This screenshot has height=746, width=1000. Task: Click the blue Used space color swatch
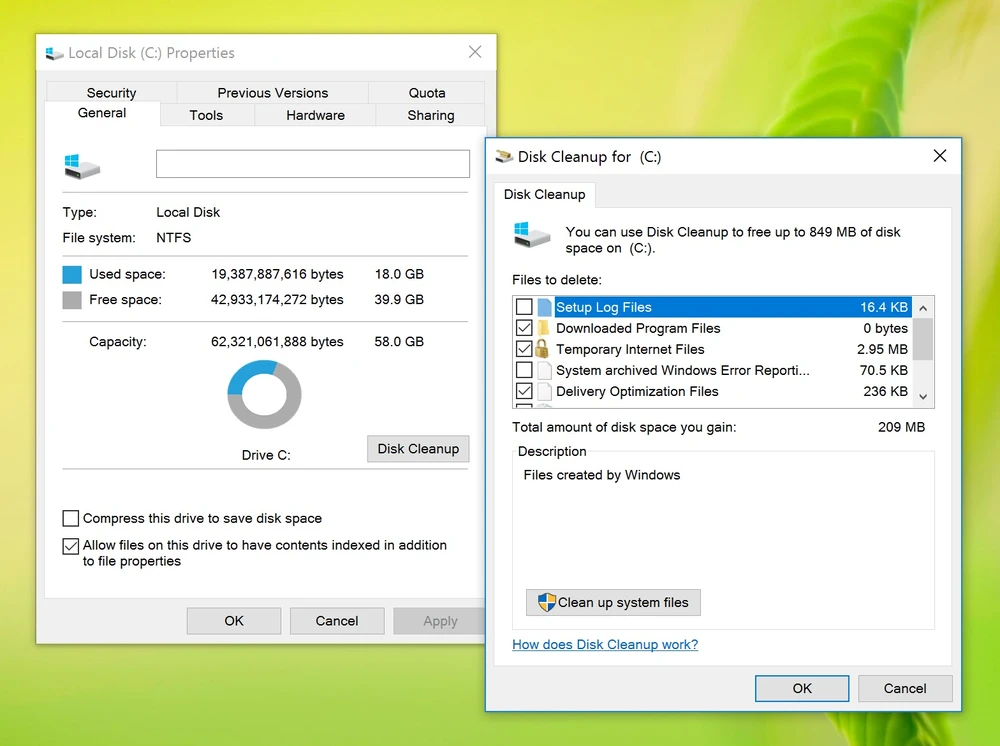72,274
